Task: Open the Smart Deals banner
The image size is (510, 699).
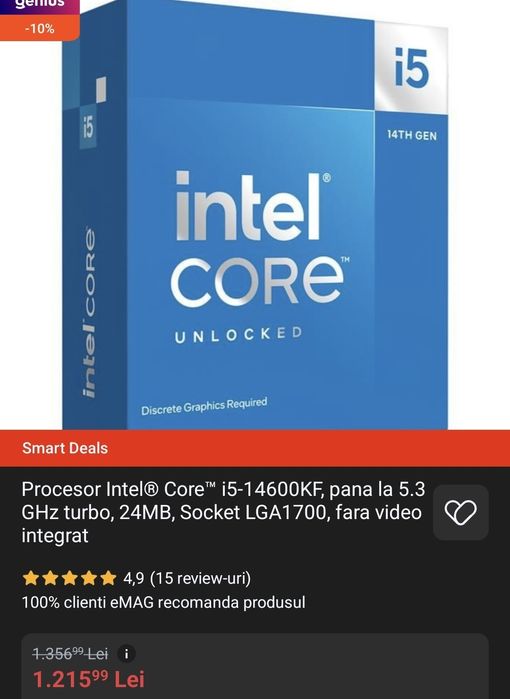Action: tap(255, 448)
